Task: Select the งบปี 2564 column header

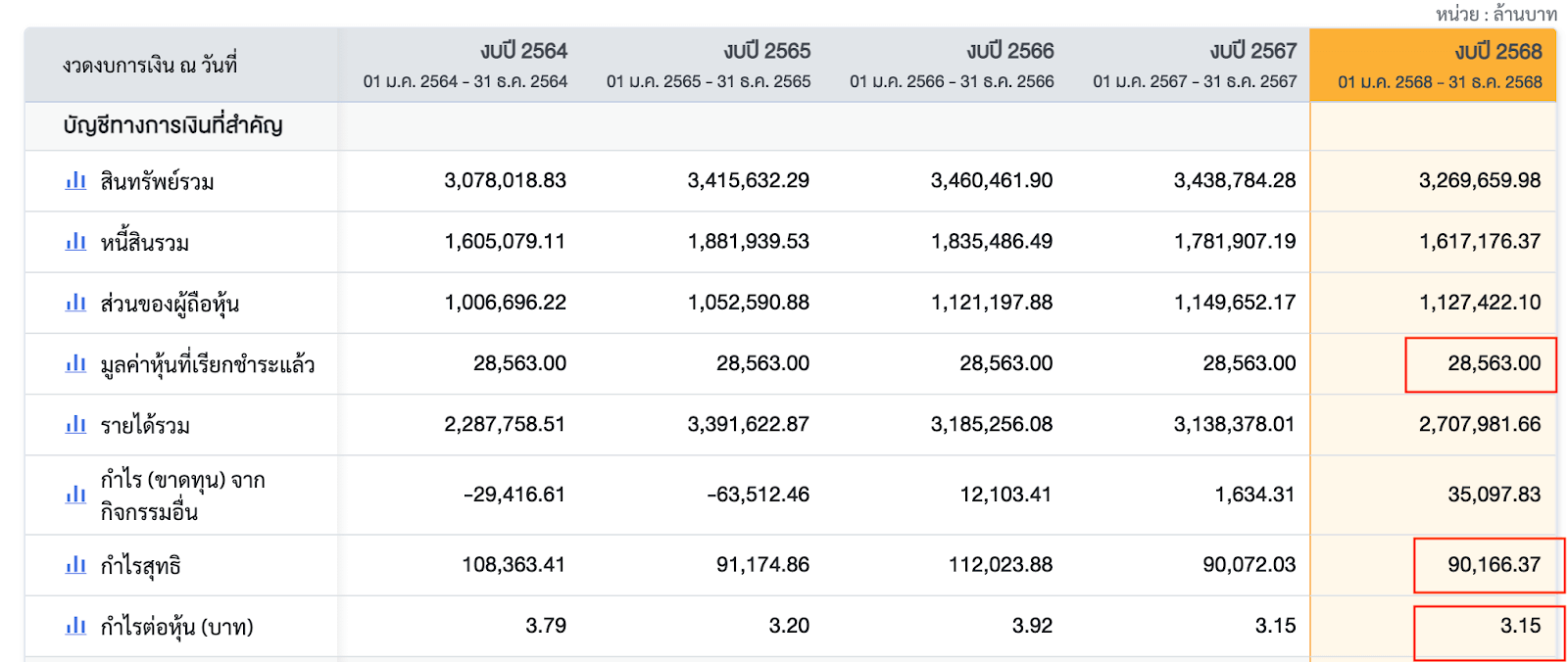Action: click(x=523, y=51)
